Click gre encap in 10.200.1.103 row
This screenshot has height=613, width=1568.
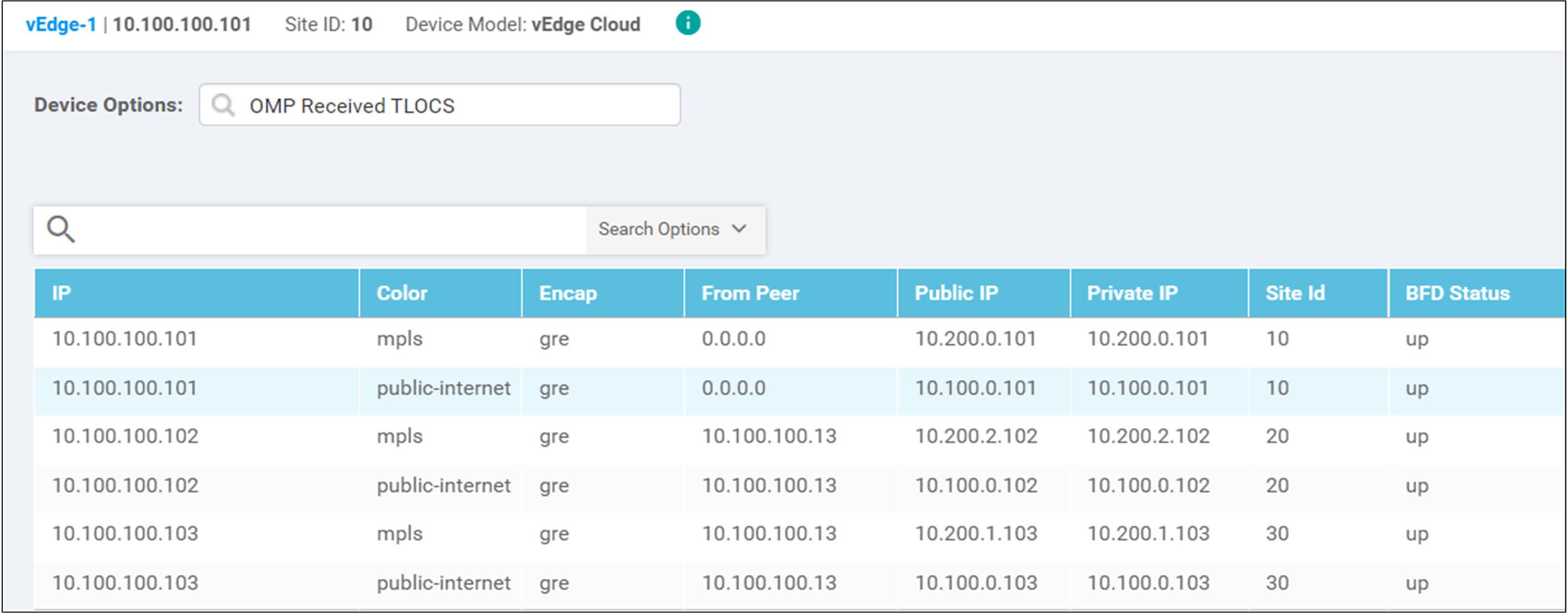tap(554, 535)
